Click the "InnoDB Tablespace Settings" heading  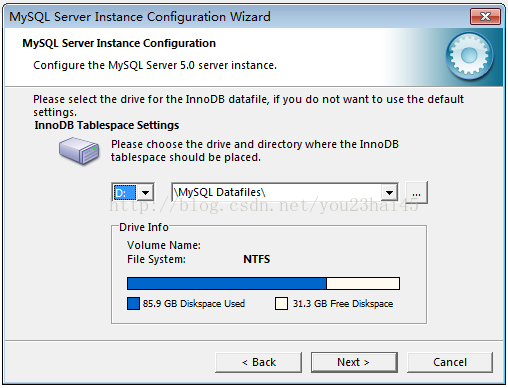click(107, 125)
